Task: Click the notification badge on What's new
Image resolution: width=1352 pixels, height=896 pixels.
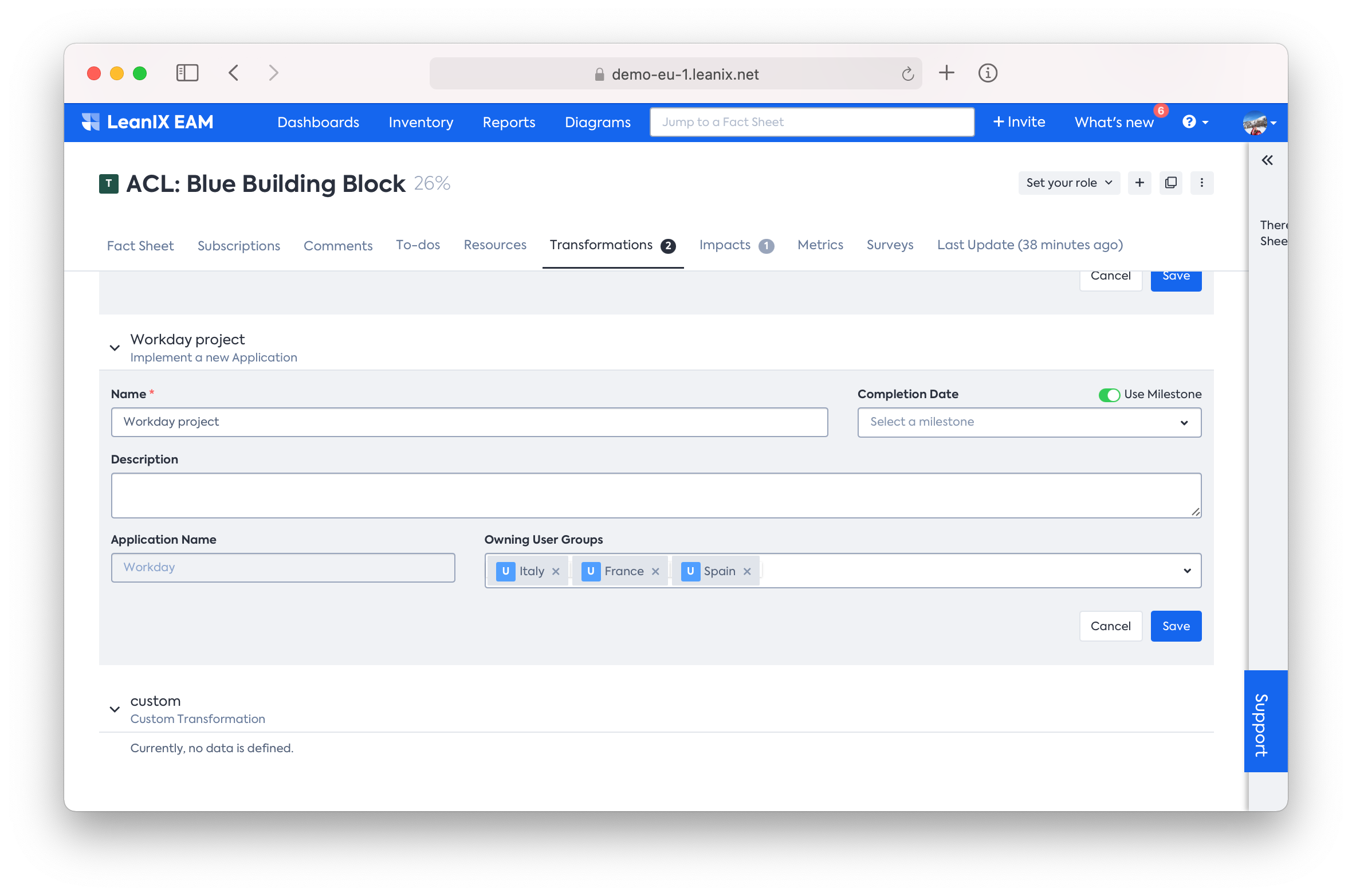Action: click(x=1161, y=111)
